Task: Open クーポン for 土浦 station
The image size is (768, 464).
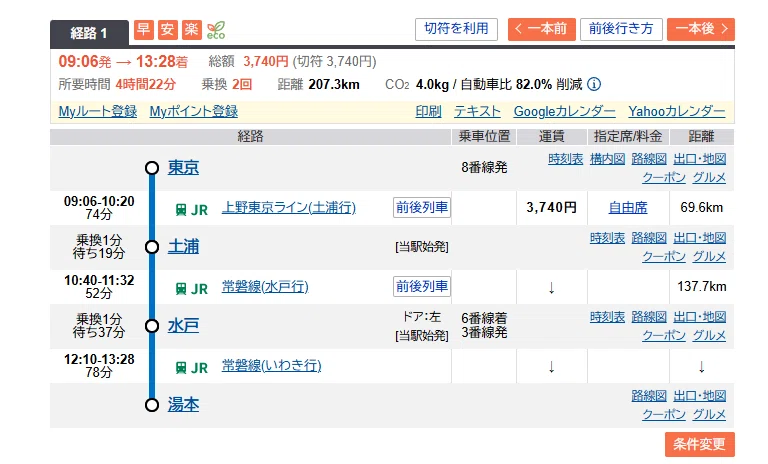Action: pos(664,256)
